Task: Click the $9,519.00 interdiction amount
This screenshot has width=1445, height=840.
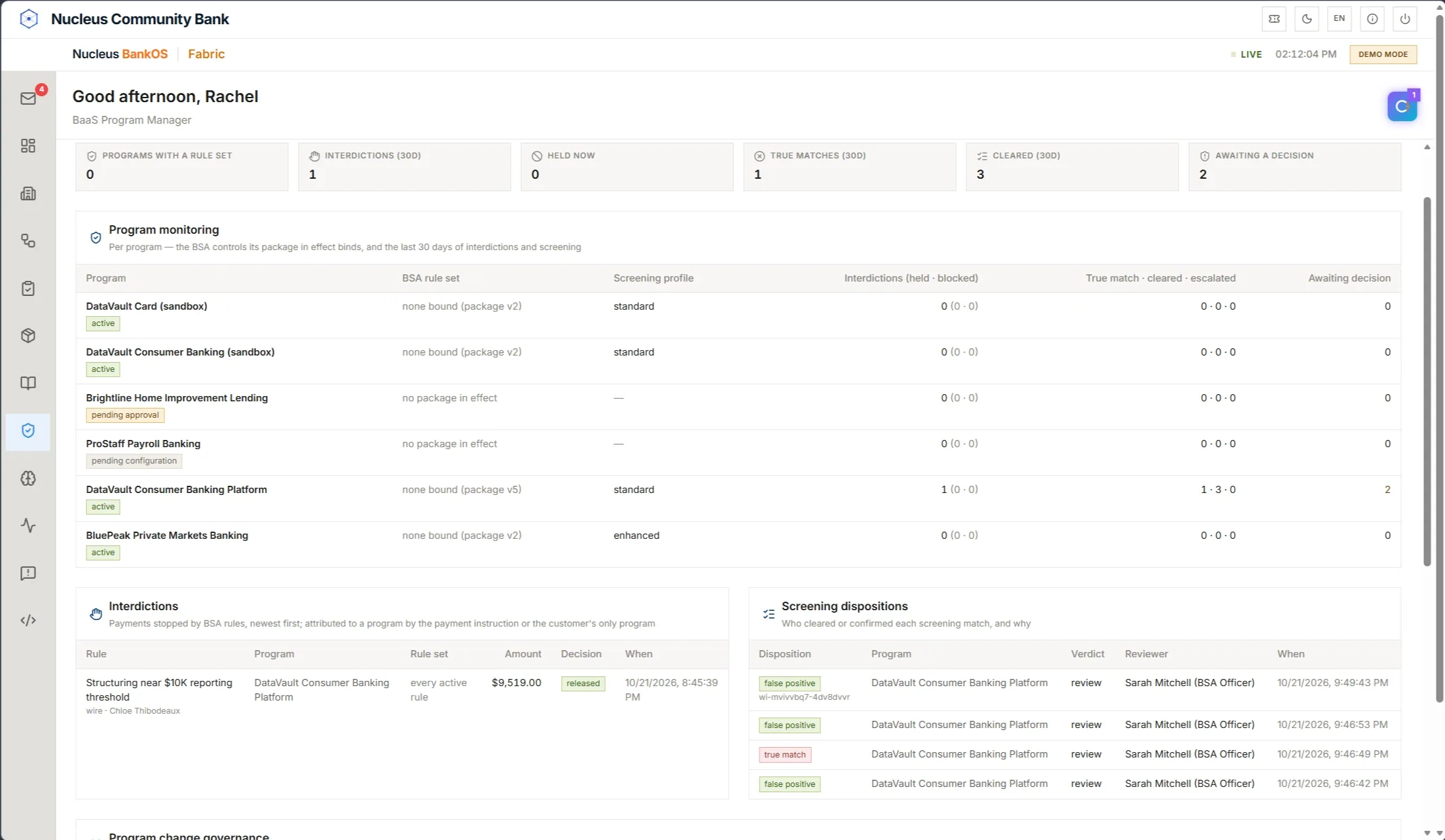Action: pos(516,683)
